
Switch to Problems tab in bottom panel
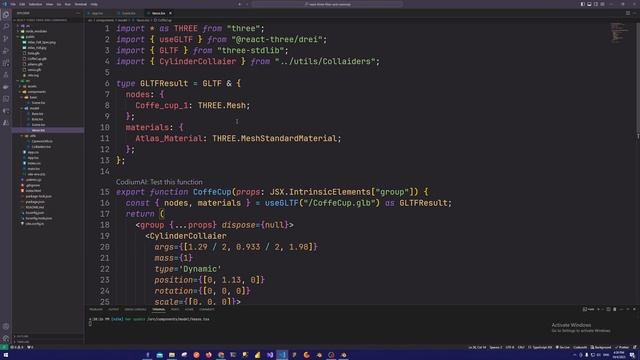[x=96, y=309]
